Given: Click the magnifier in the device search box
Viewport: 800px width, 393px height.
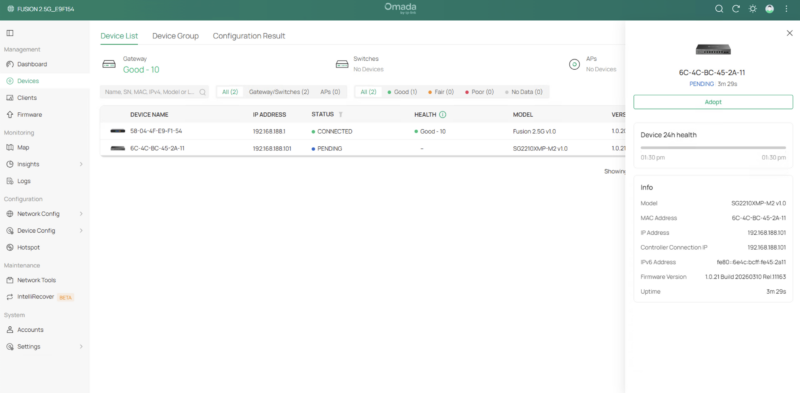Looking at the screenshot, I should point(203,92).
